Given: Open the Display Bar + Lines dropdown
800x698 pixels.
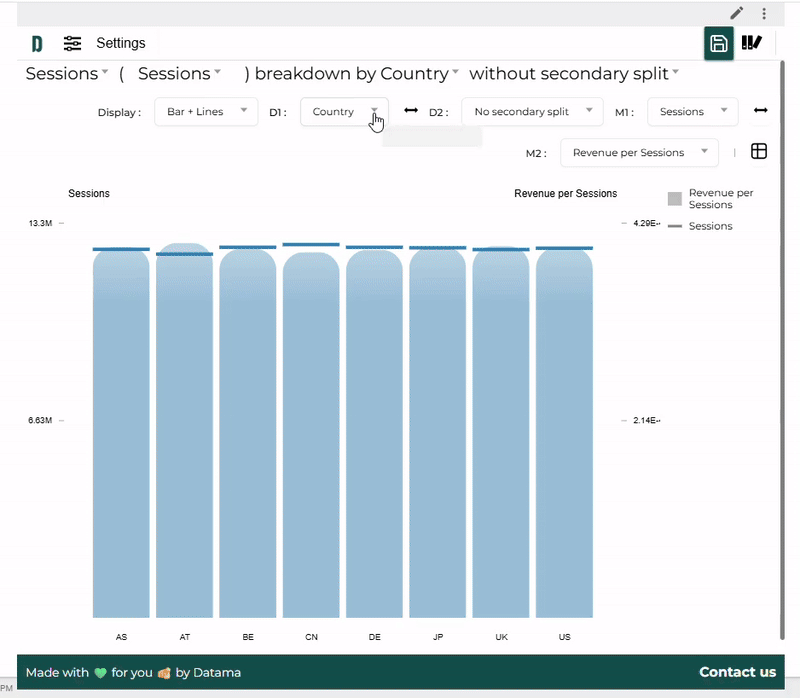Looking at the screenshot, I should tap(206, 112).
